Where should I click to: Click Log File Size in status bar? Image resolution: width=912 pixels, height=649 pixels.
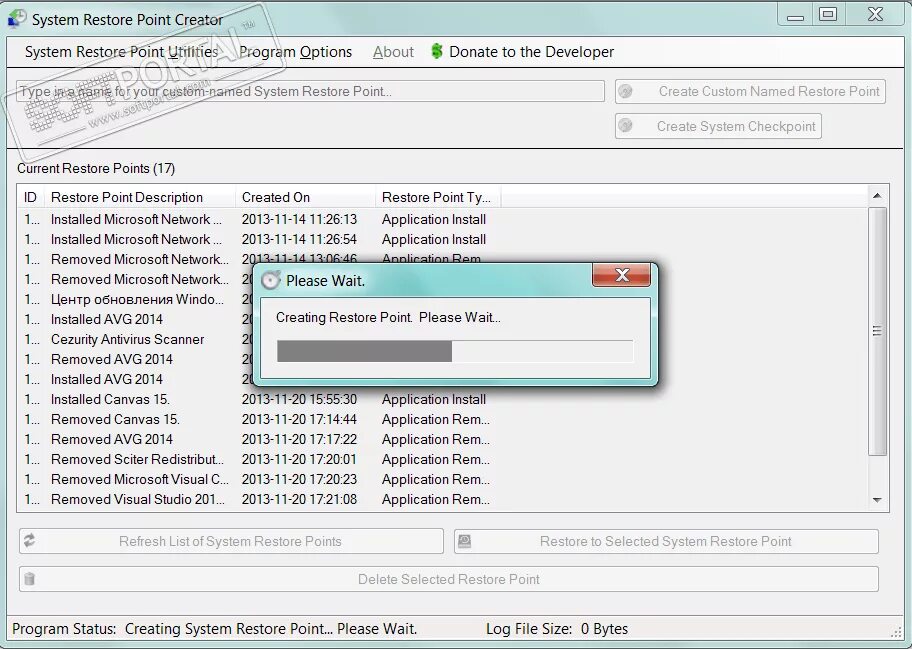point(557,629)
